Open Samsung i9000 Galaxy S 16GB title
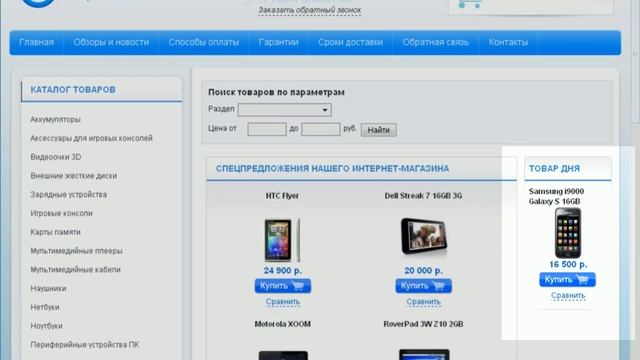This screenshot has height=360, width=640. tap(556, 196)
